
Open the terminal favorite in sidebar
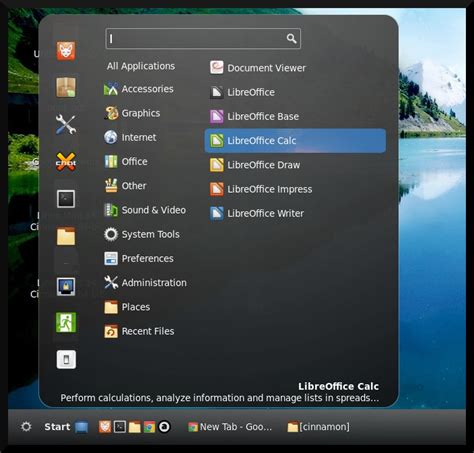66,199
